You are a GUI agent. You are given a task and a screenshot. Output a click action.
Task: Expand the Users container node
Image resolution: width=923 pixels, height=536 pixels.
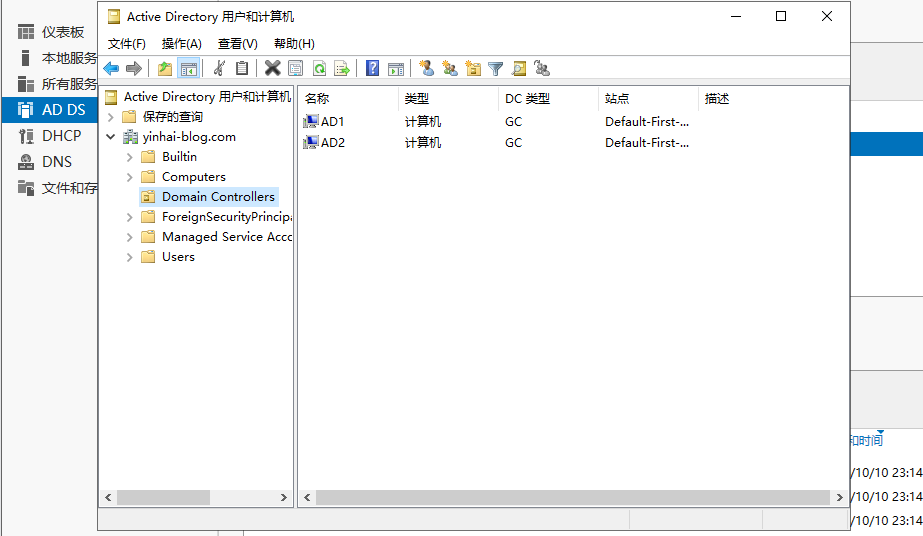click(x=130, y=257)
